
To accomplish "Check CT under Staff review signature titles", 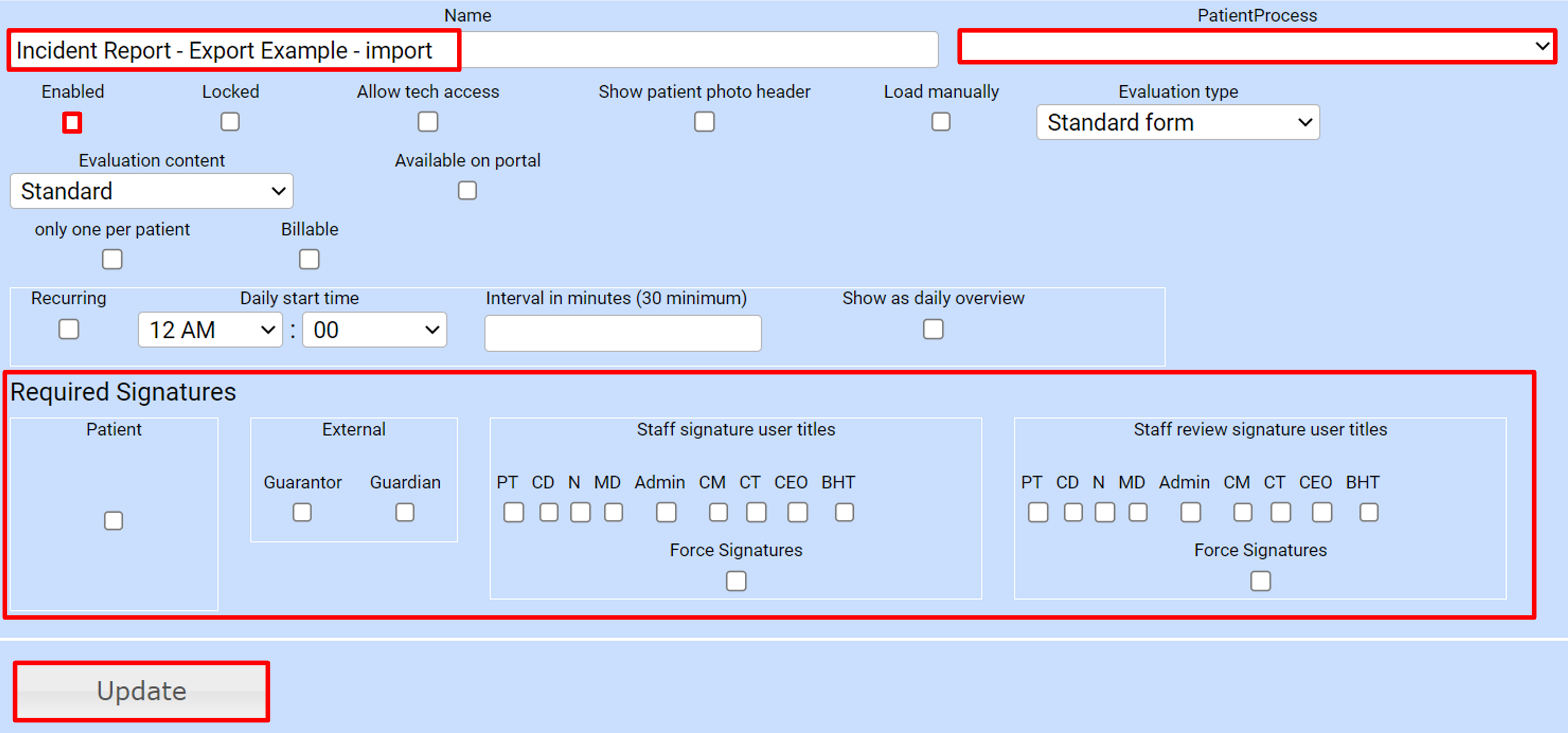I will point(1281,512).
